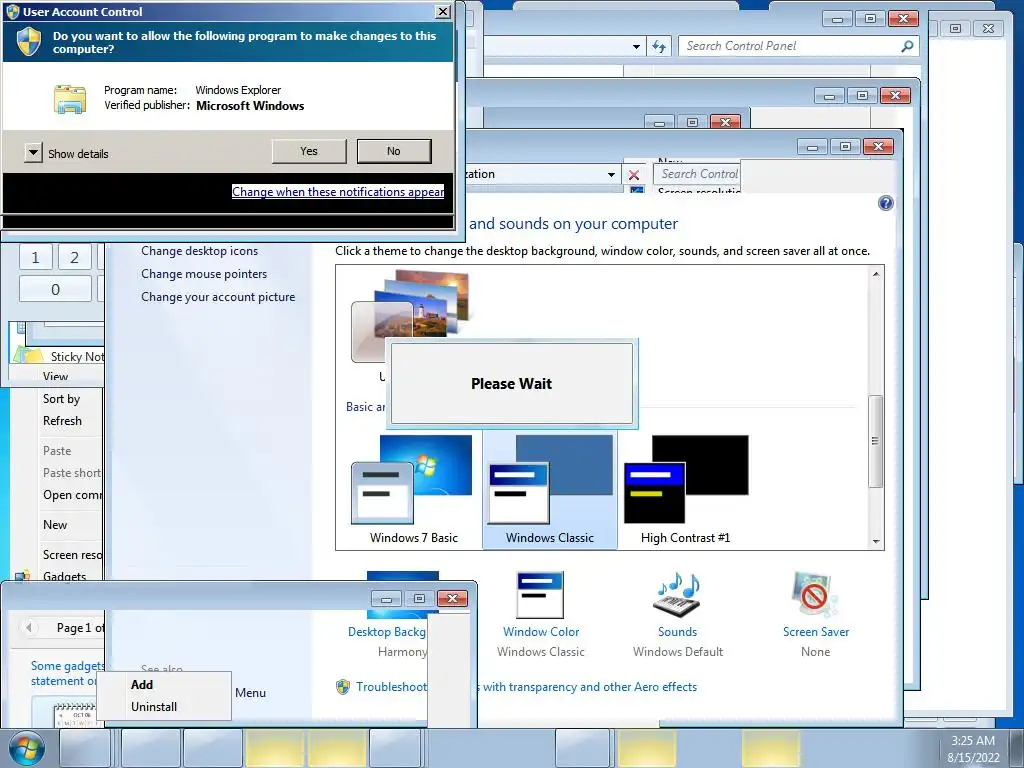Open the Start button orb
Image resolution: width=1024 pixels, height=768 pixels.
[x=26, y=748]
